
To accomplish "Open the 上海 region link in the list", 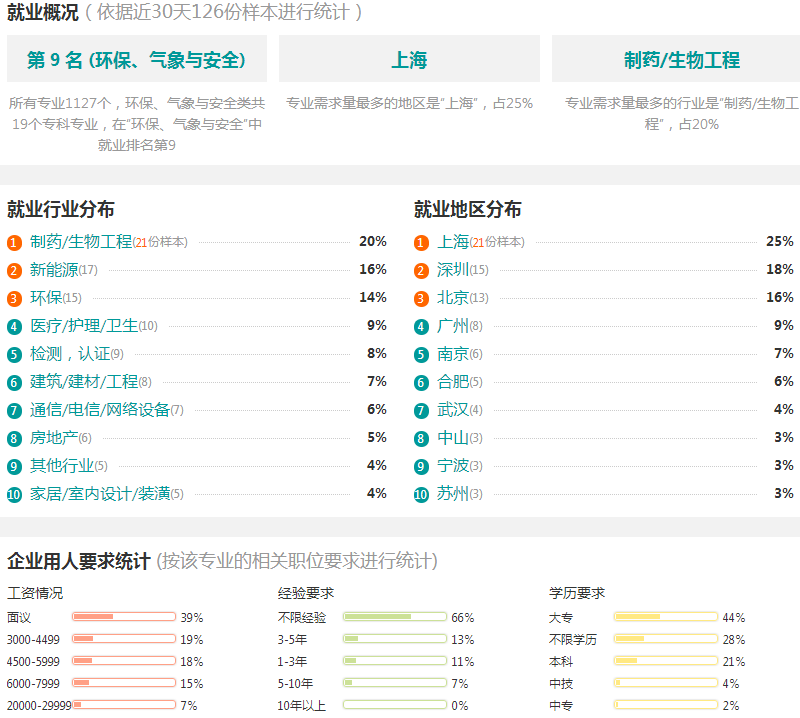I will tap(453, 241).
